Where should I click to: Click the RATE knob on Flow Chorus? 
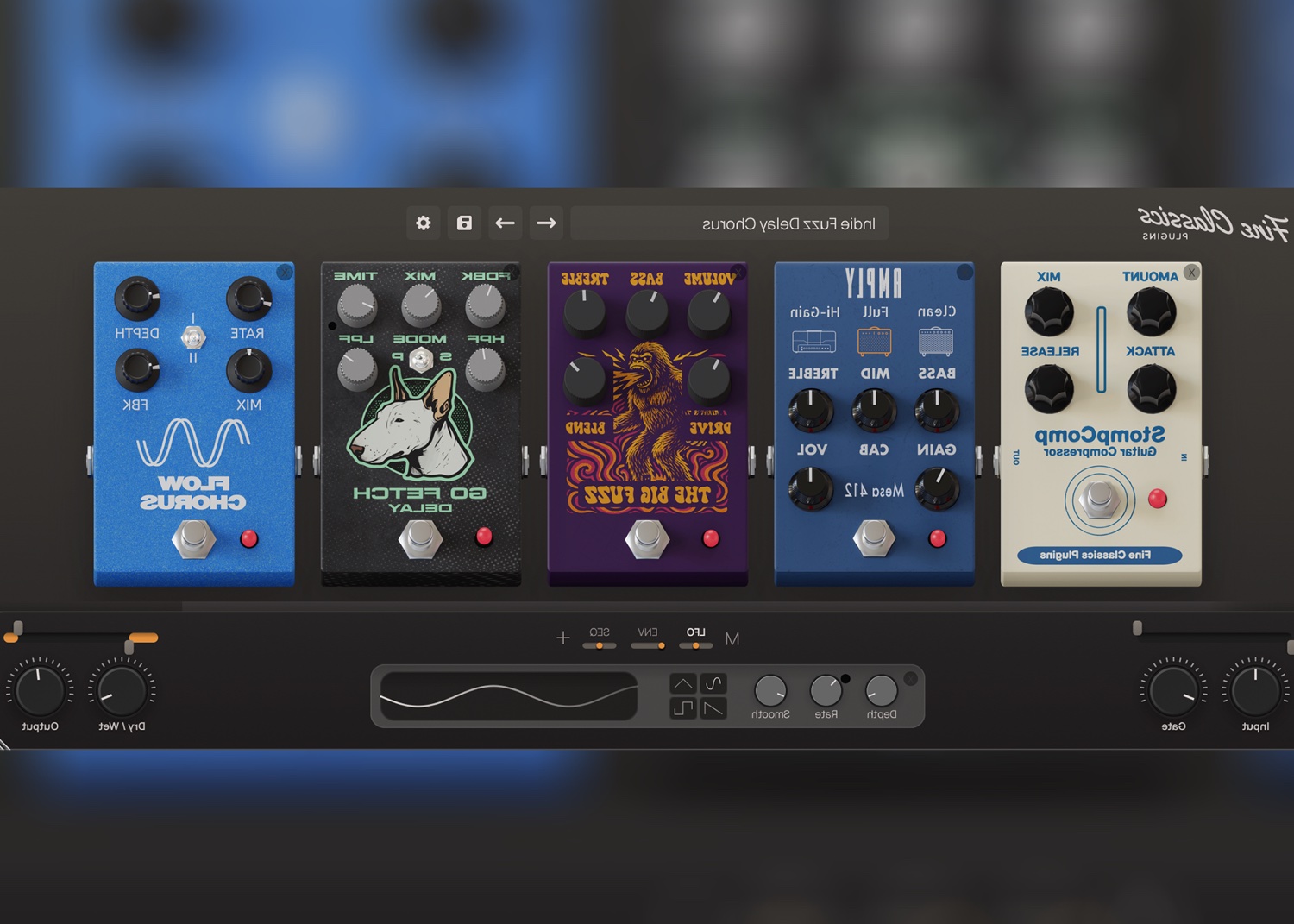[249, 299]
